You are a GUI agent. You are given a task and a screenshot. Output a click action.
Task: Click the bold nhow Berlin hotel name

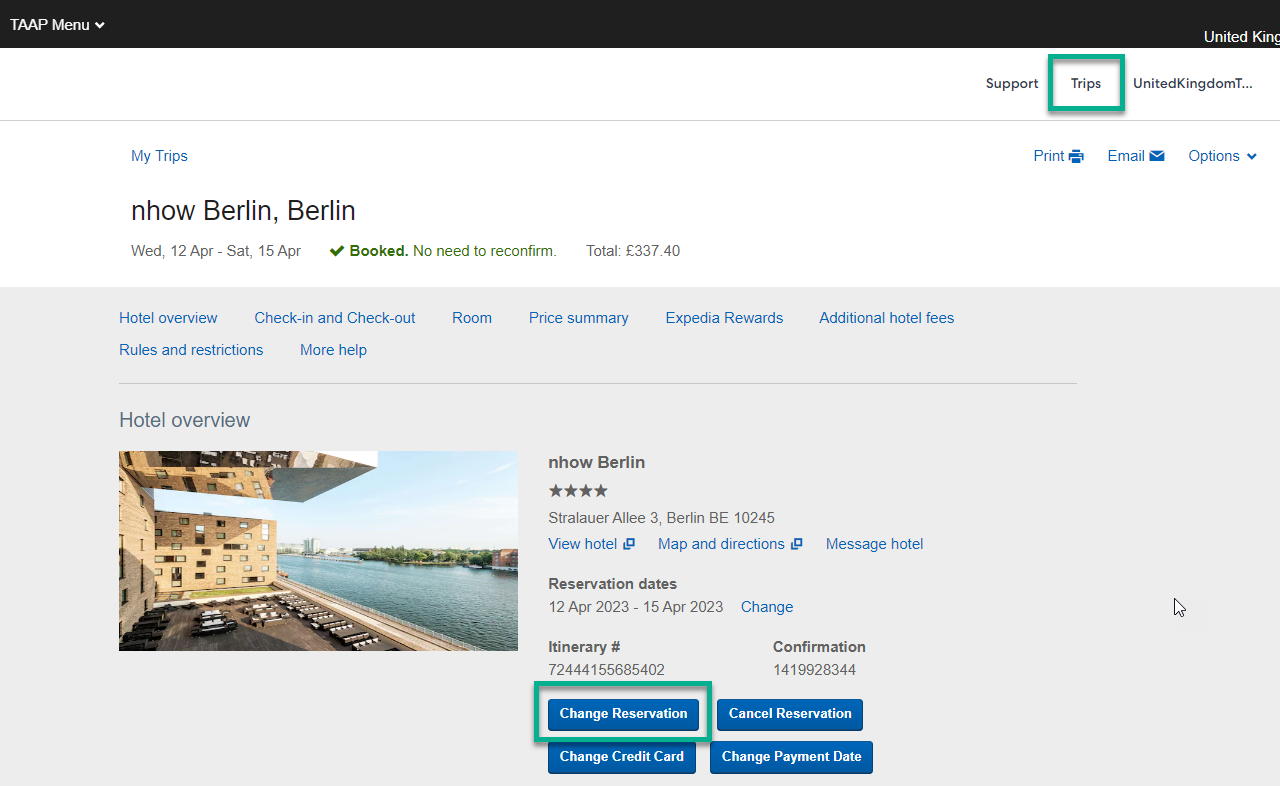(x=597, y=462)
